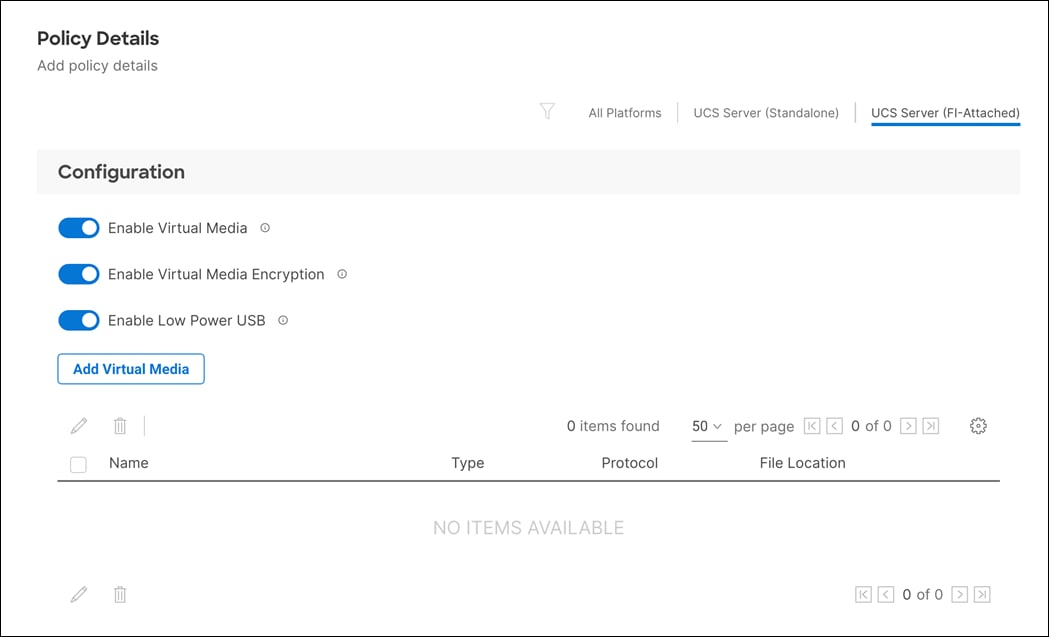The width and height of the screenshot is (1049, 637).
Task: Click the info icon beside Enable Virtual Media
Action: [264, 228]
